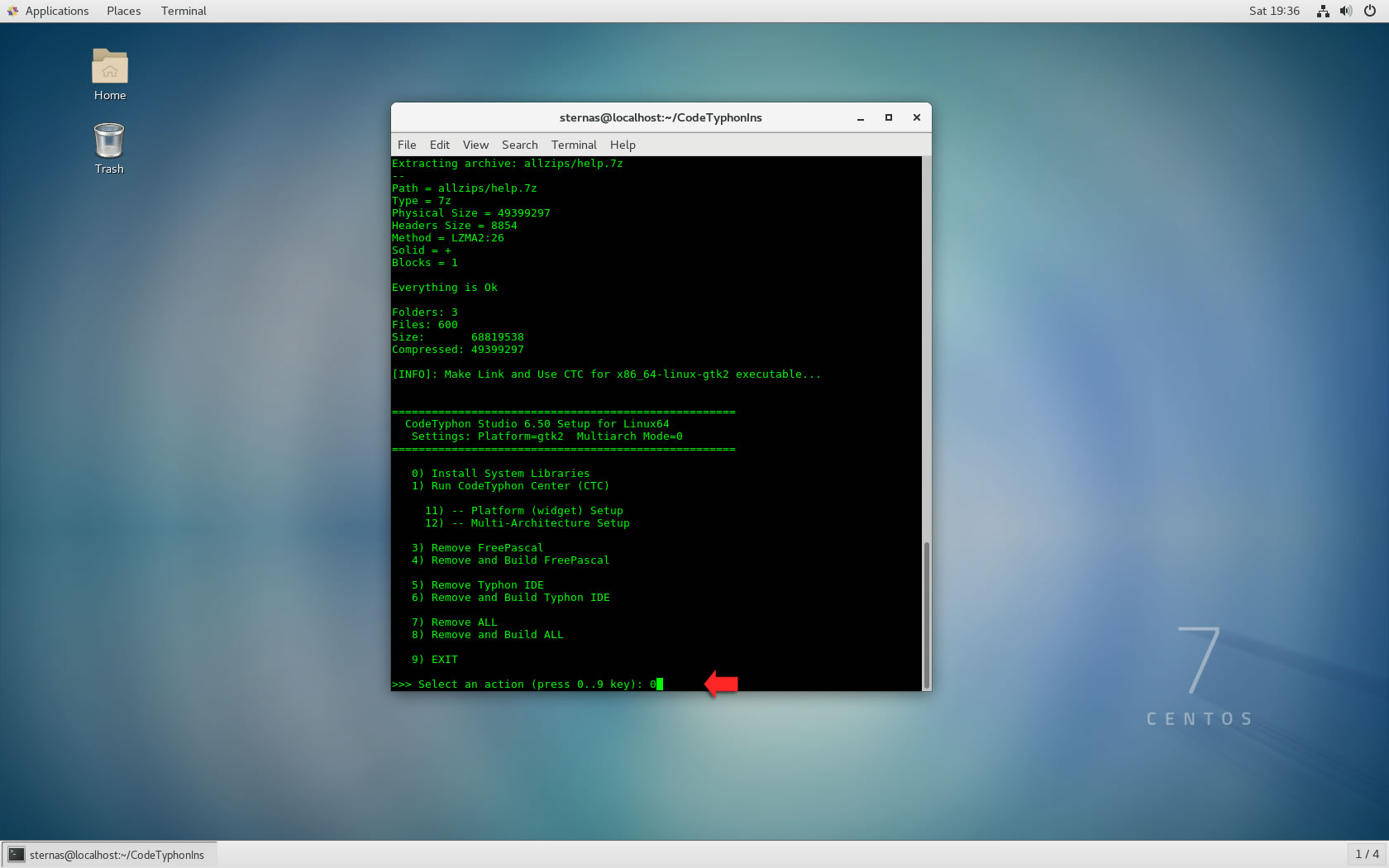The width and height of the screenshot is (1389, 868).
Task: Click '1) Run CodeTyphon Center (CTC)' text
Action: coord(511,486)
